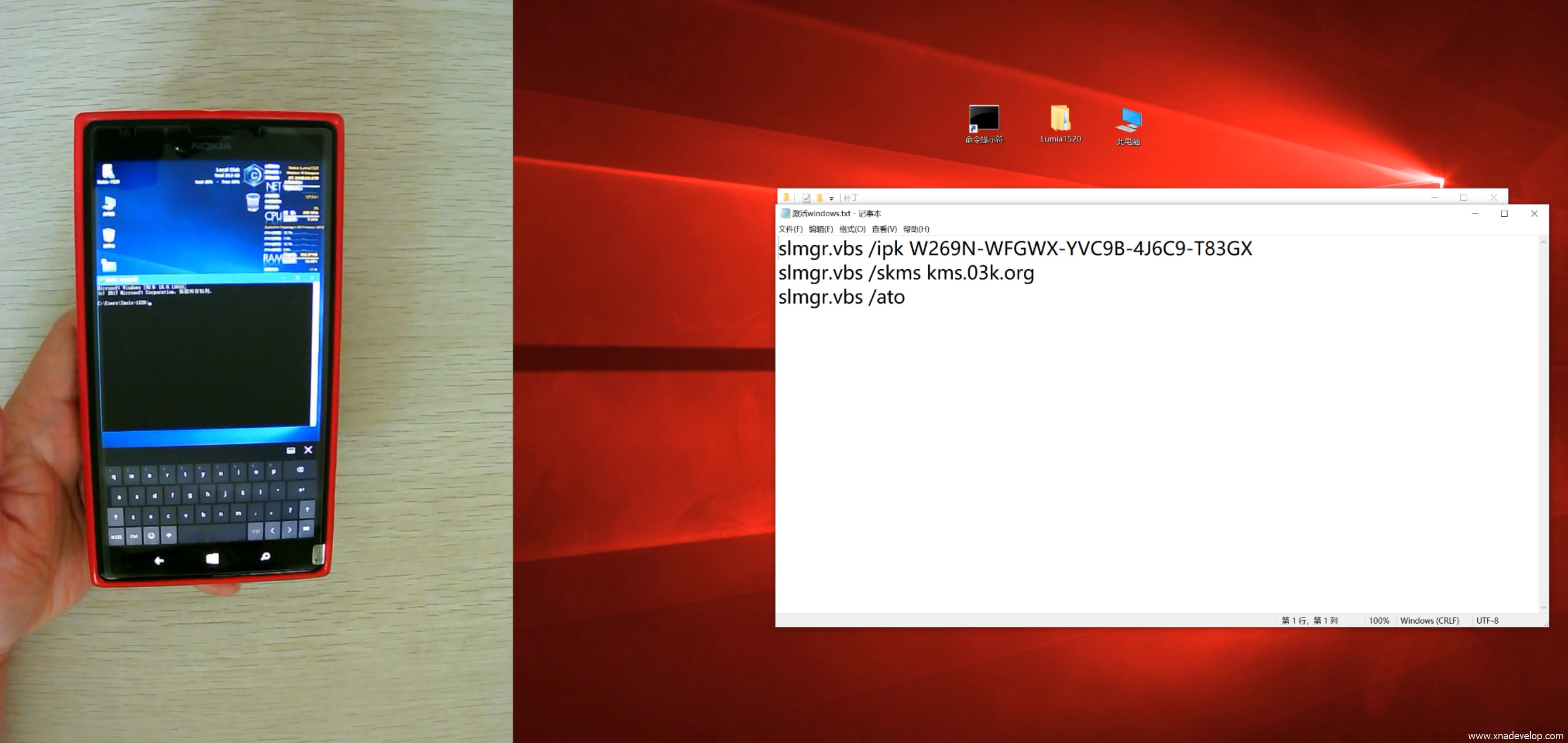
Task: Expand the quick access toolbar dropdown arrow
Action: pos(831,198)
